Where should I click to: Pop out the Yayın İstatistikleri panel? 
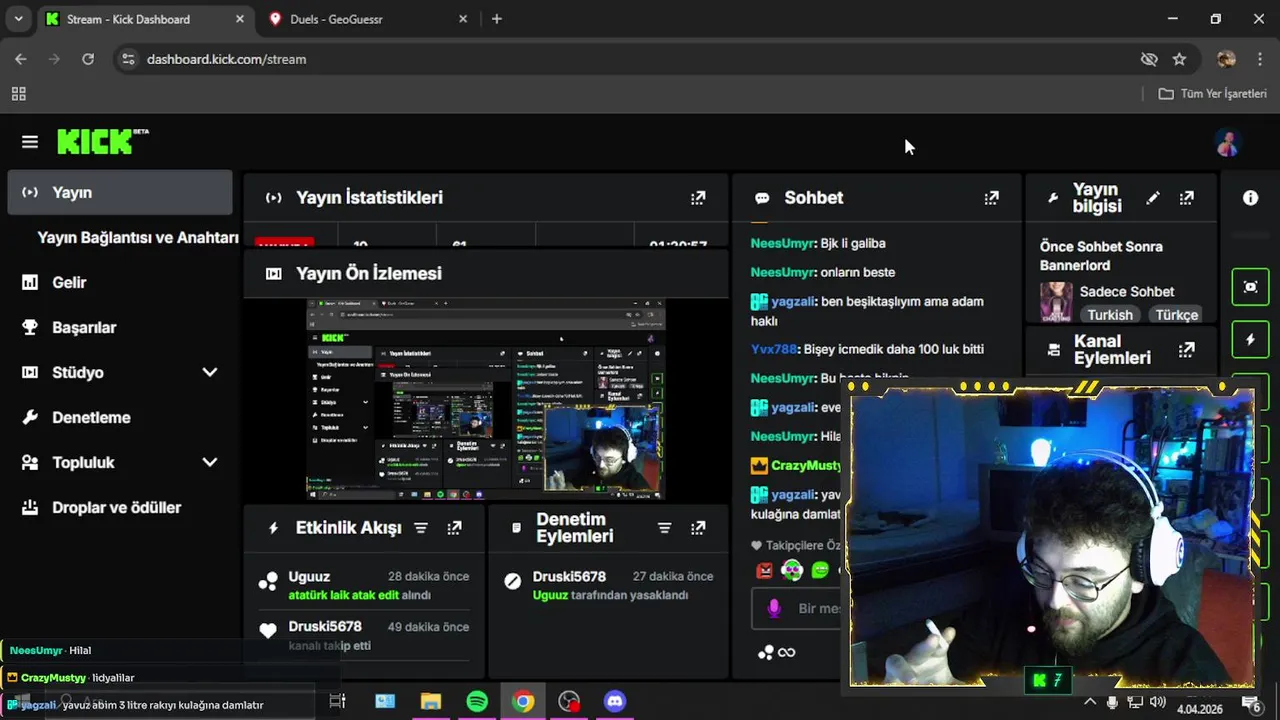tap(698, 198)
